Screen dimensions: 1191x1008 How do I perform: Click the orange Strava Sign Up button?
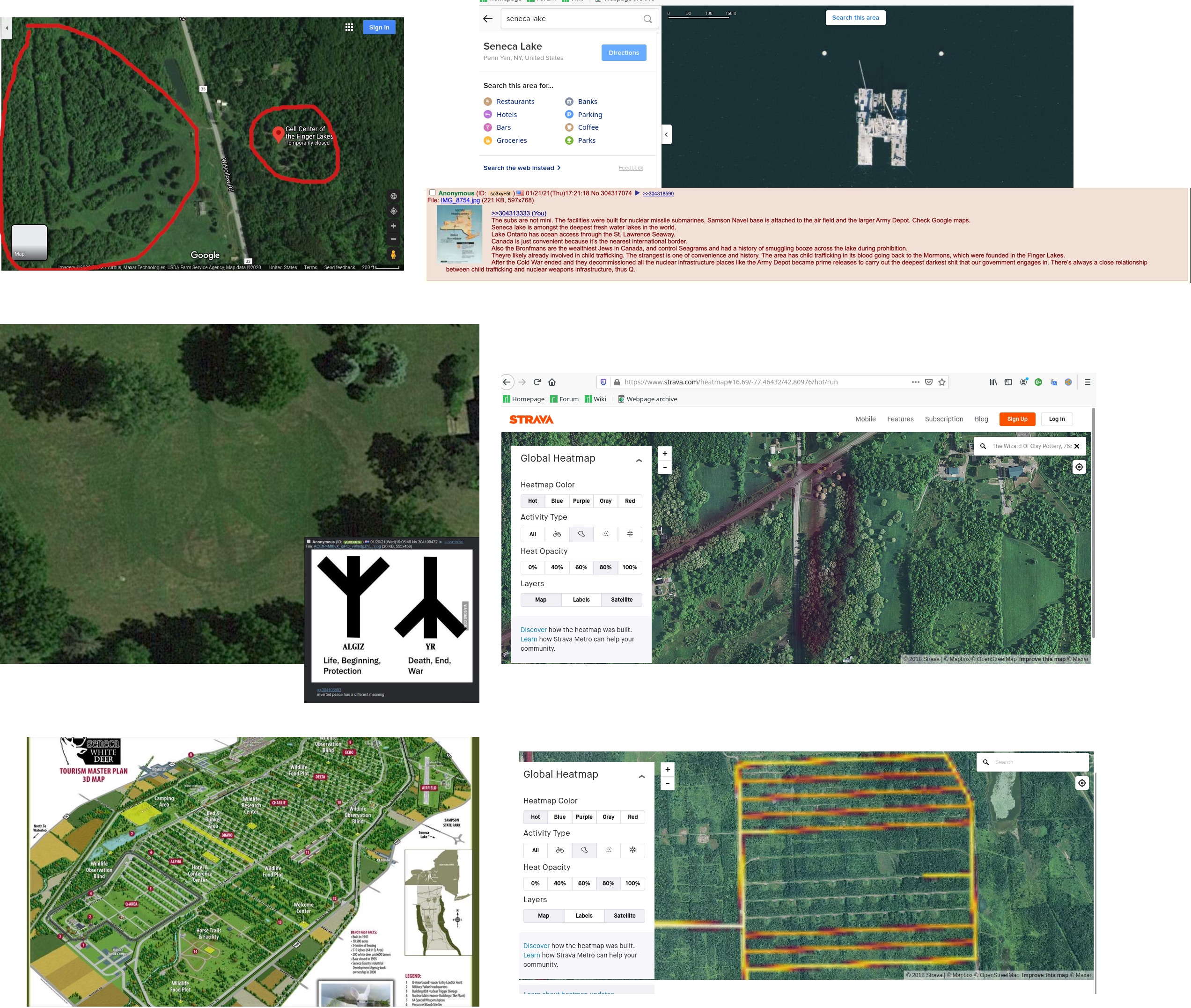1017,419
